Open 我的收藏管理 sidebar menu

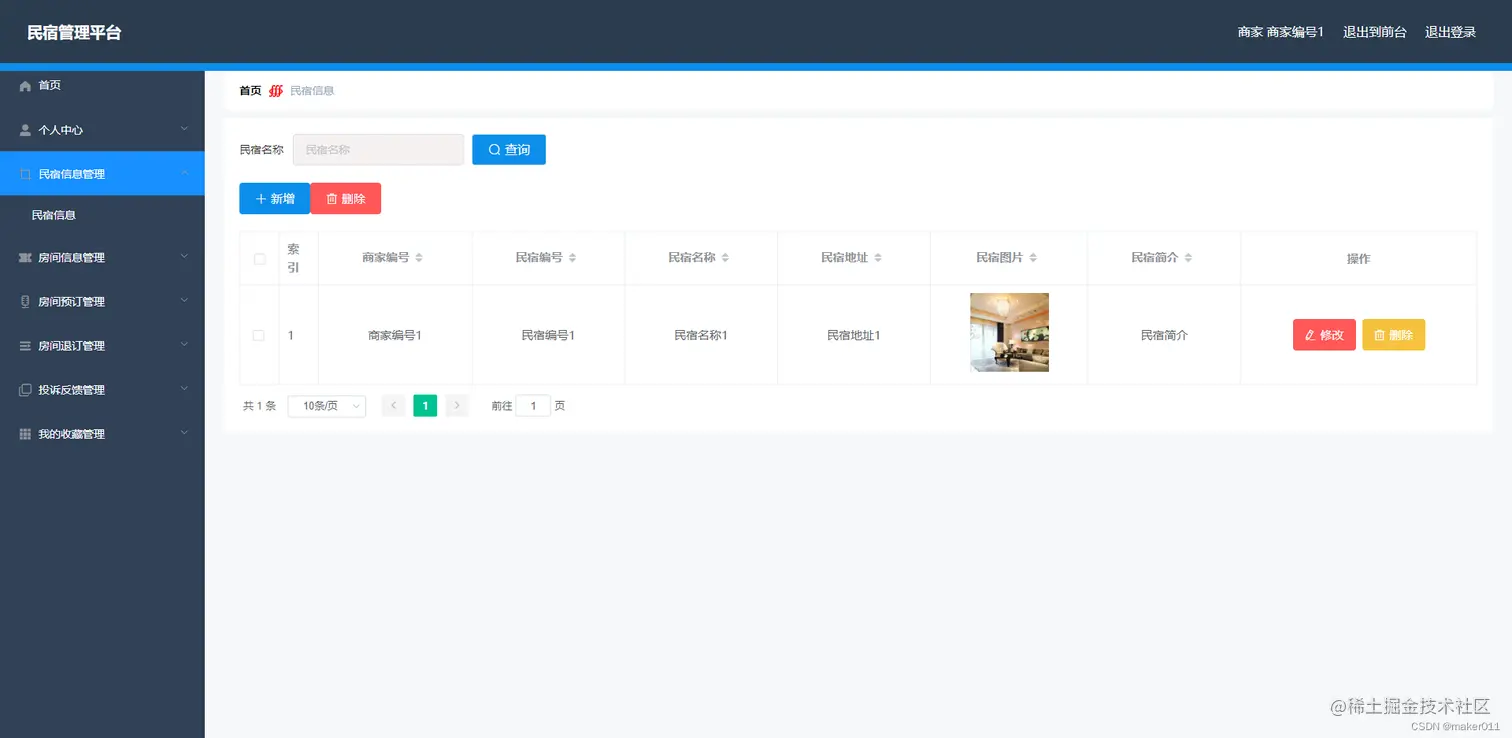tap(102, 434)
